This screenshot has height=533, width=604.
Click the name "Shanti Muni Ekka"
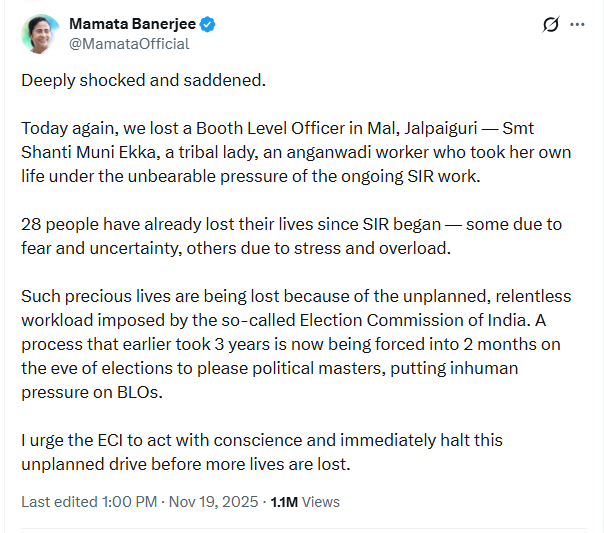pyautogui.click(x=97, y=153)
